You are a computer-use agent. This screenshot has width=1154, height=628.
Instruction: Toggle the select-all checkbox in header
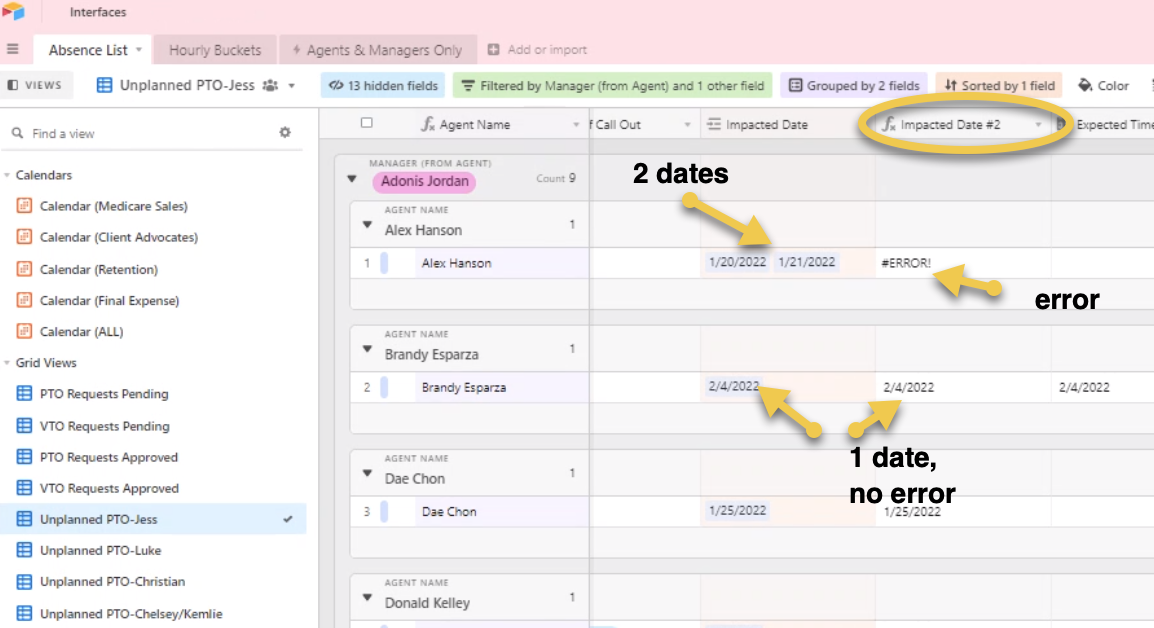367,123
